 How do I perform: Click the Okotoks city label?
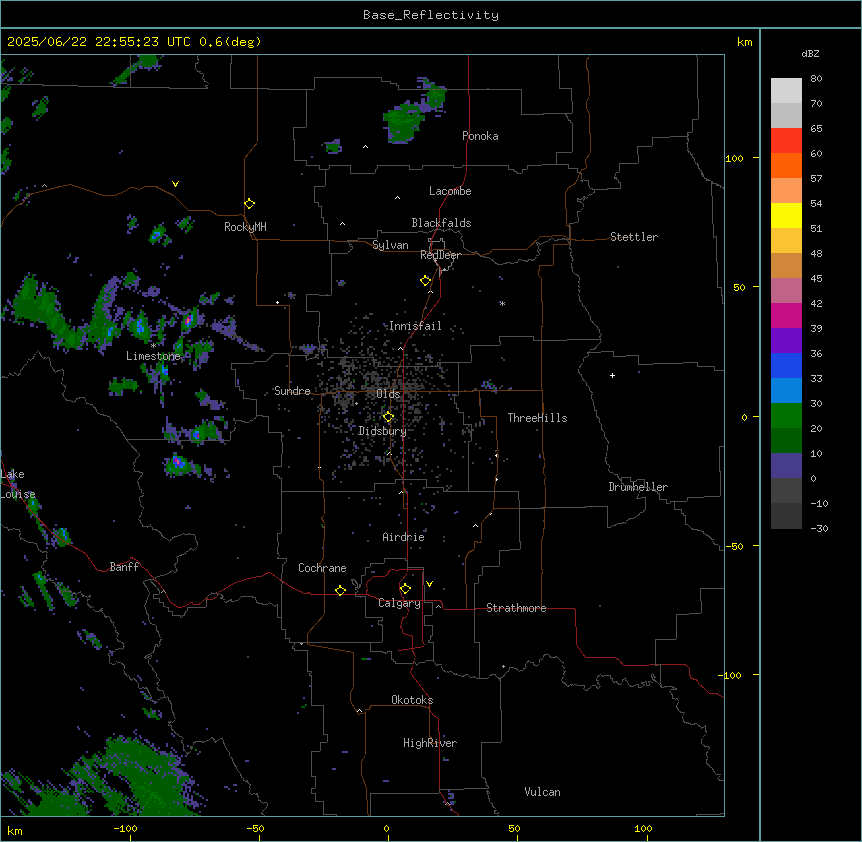pos(412,700)
